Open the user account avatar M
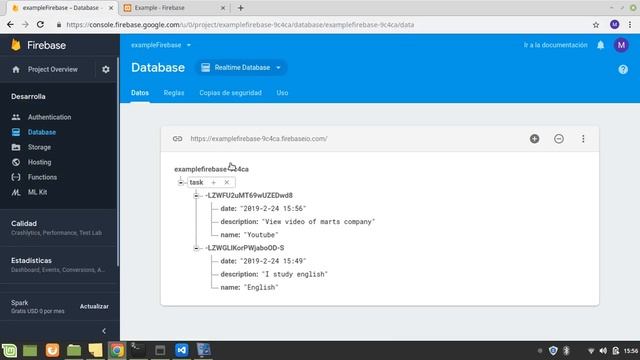The height and width of the screenshot is (360, 640). click(621, 45)
